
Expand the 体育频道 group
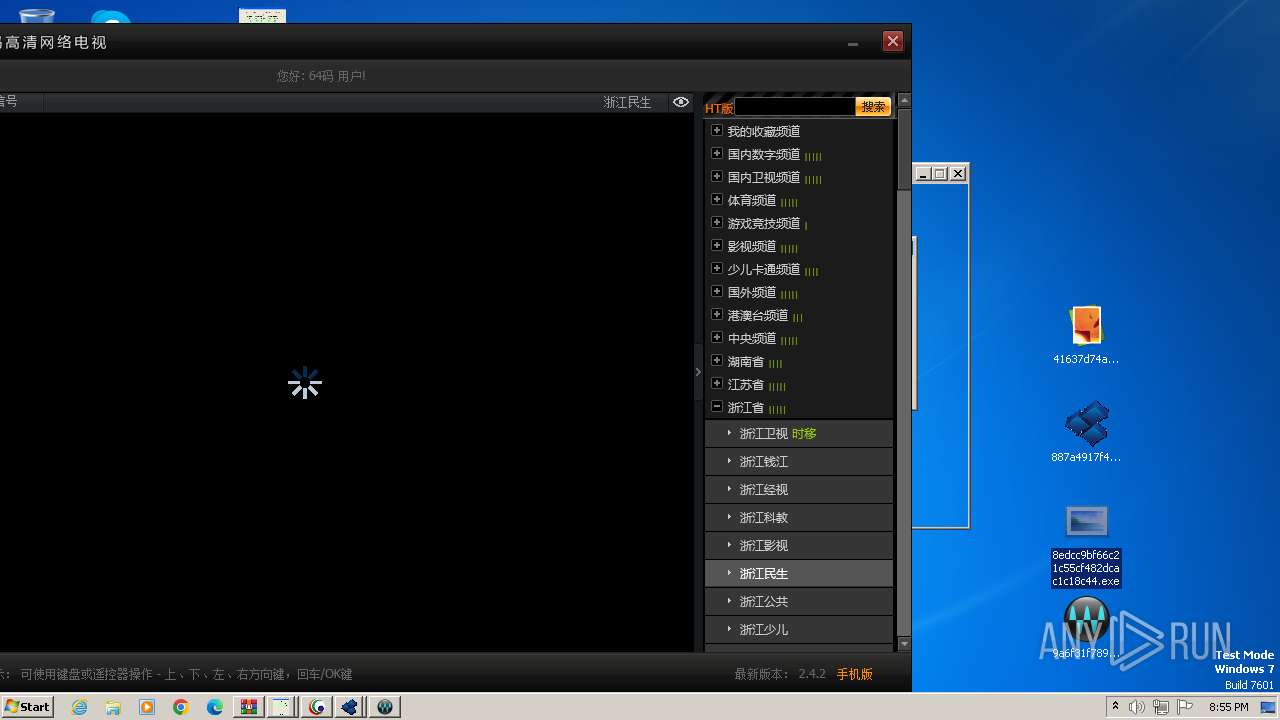(717, 200)
